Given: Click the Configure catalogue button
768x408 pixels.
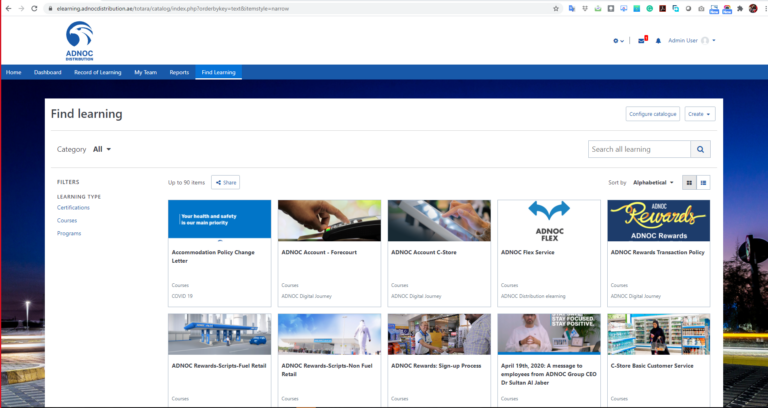Looking at the screenshot, I should click(x=652, y=114).
